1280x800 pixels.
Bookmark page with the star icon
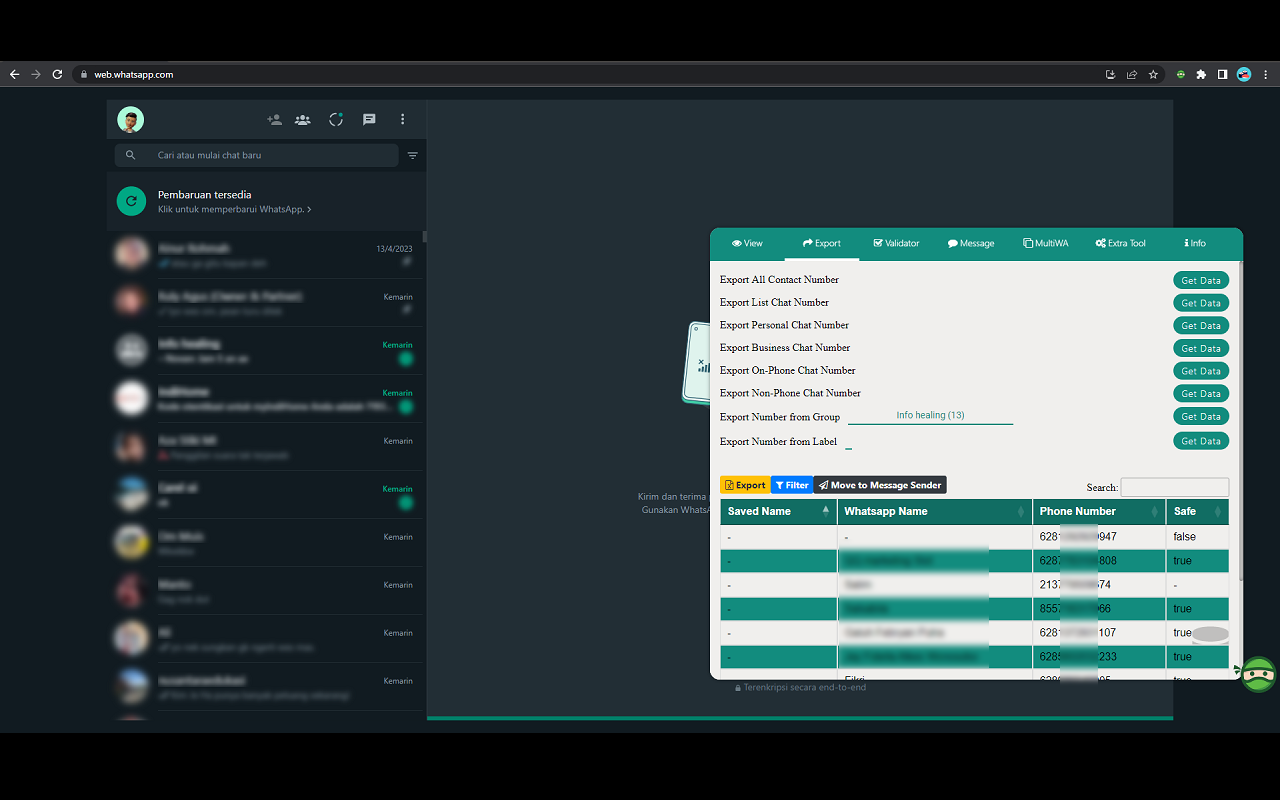[1153, 74]
